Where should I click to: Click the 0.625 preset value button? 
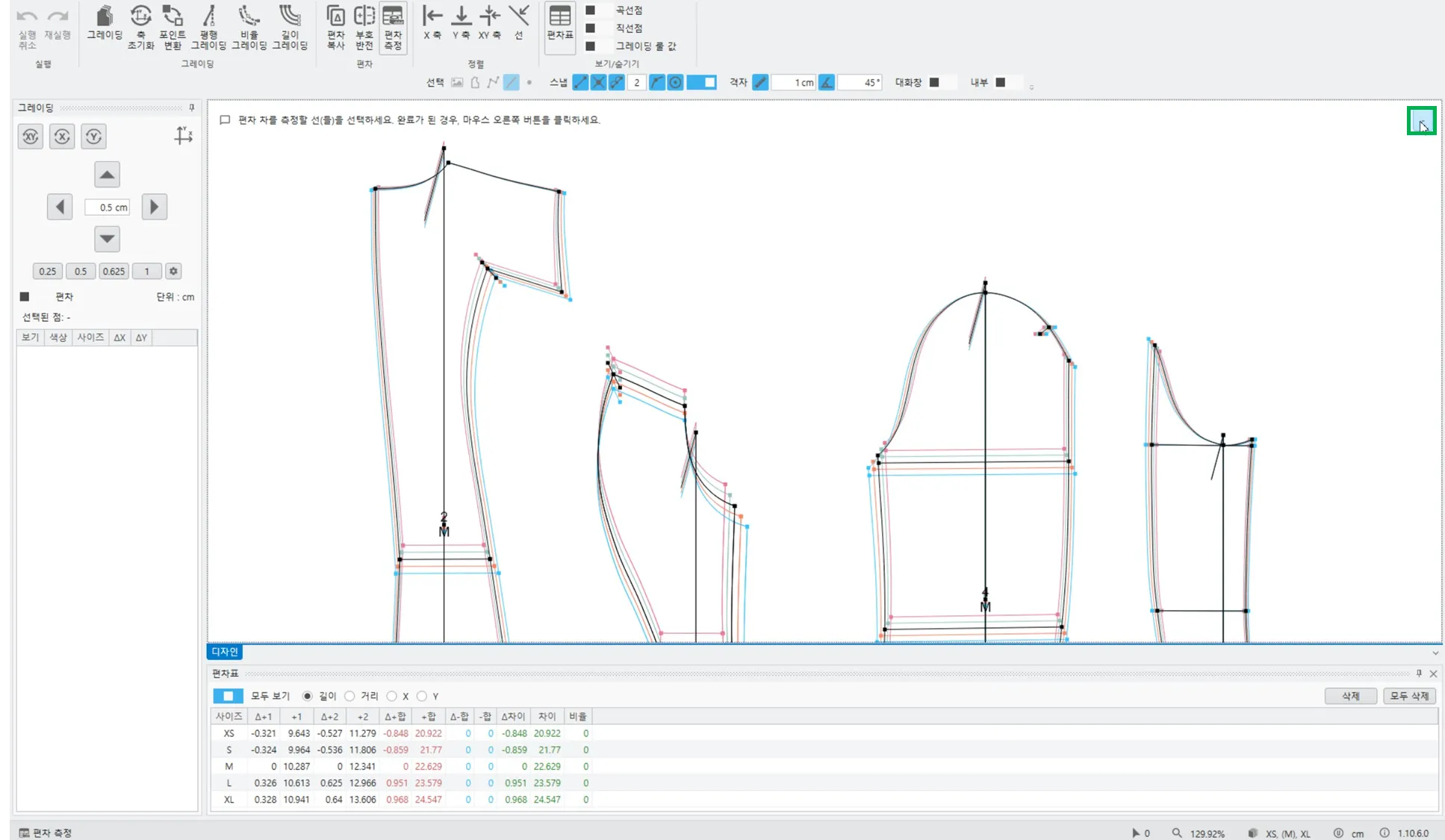(114, 272)
